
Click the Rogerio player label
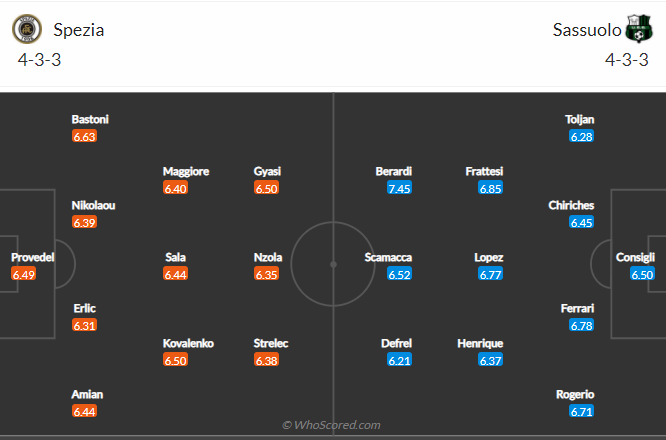[x=575, y=394]
